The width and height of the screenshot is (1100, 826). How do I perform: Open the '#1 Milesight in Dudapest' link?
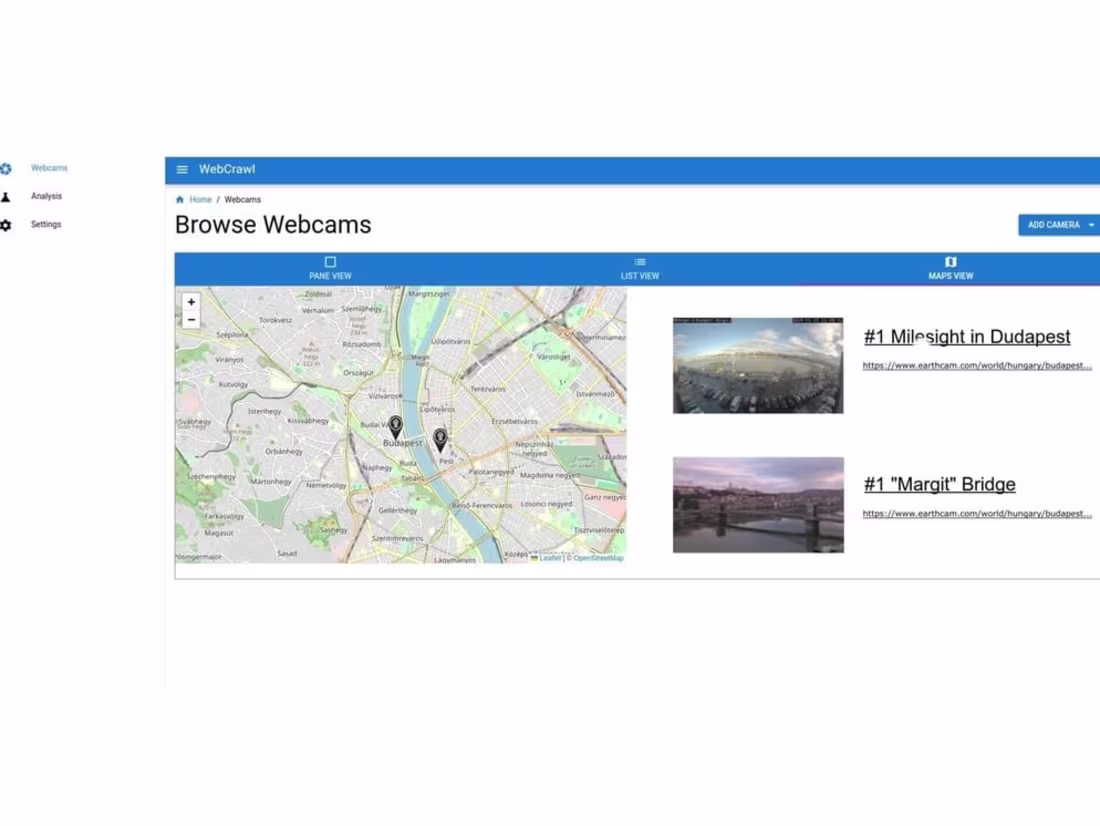[x=966, y=337]
